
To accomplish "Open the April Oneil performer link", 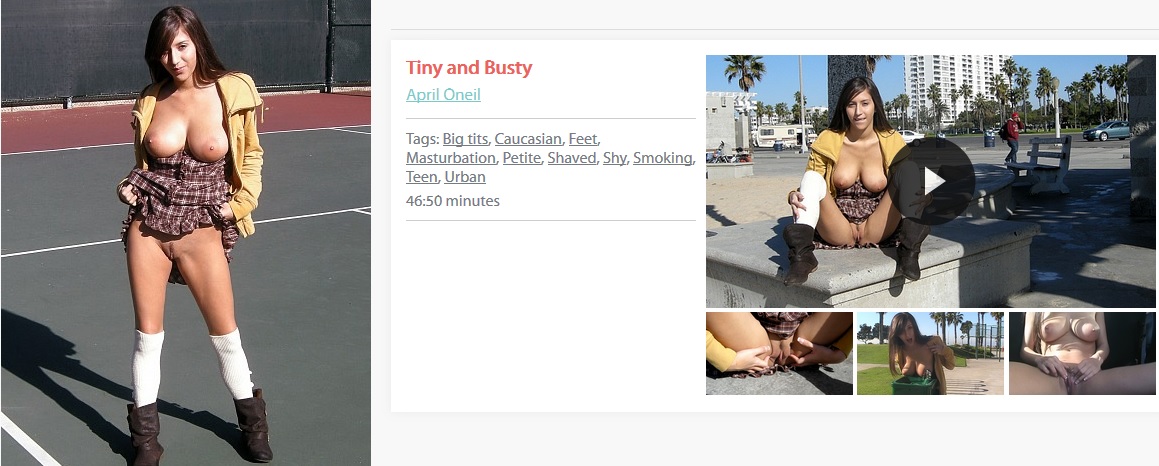I will pos(443,95).
